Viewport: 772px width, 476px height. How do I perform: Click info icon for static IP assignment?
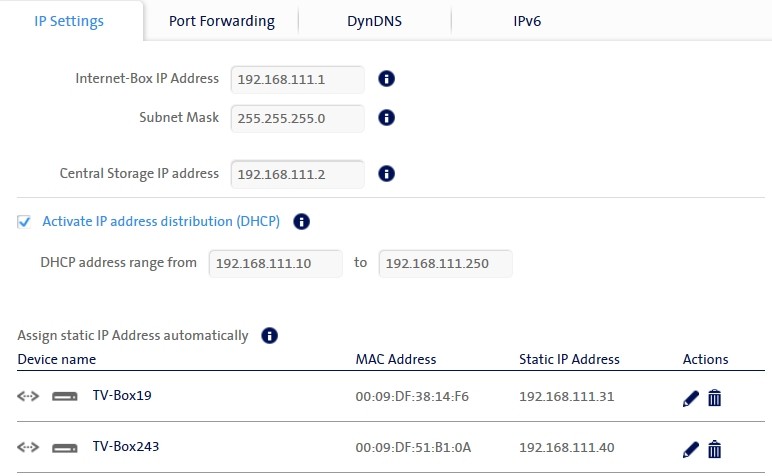coord(269,336)
